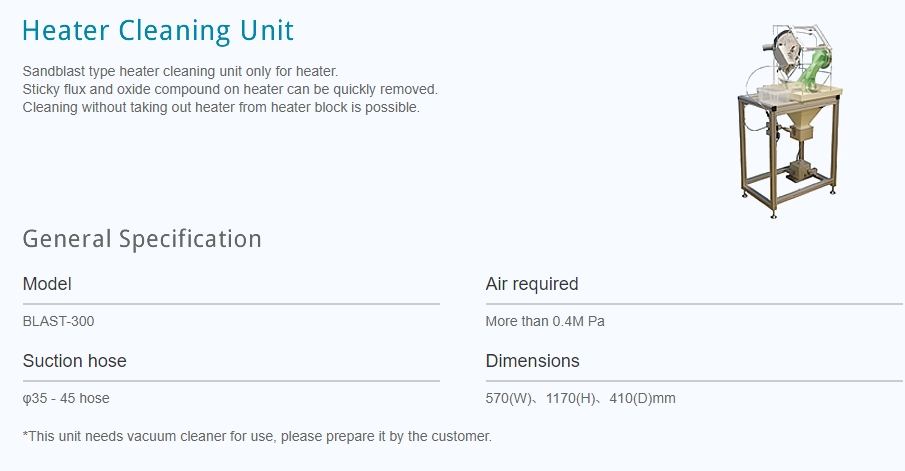Click the Heater Cleaning Unit page title

coord(158,30)
